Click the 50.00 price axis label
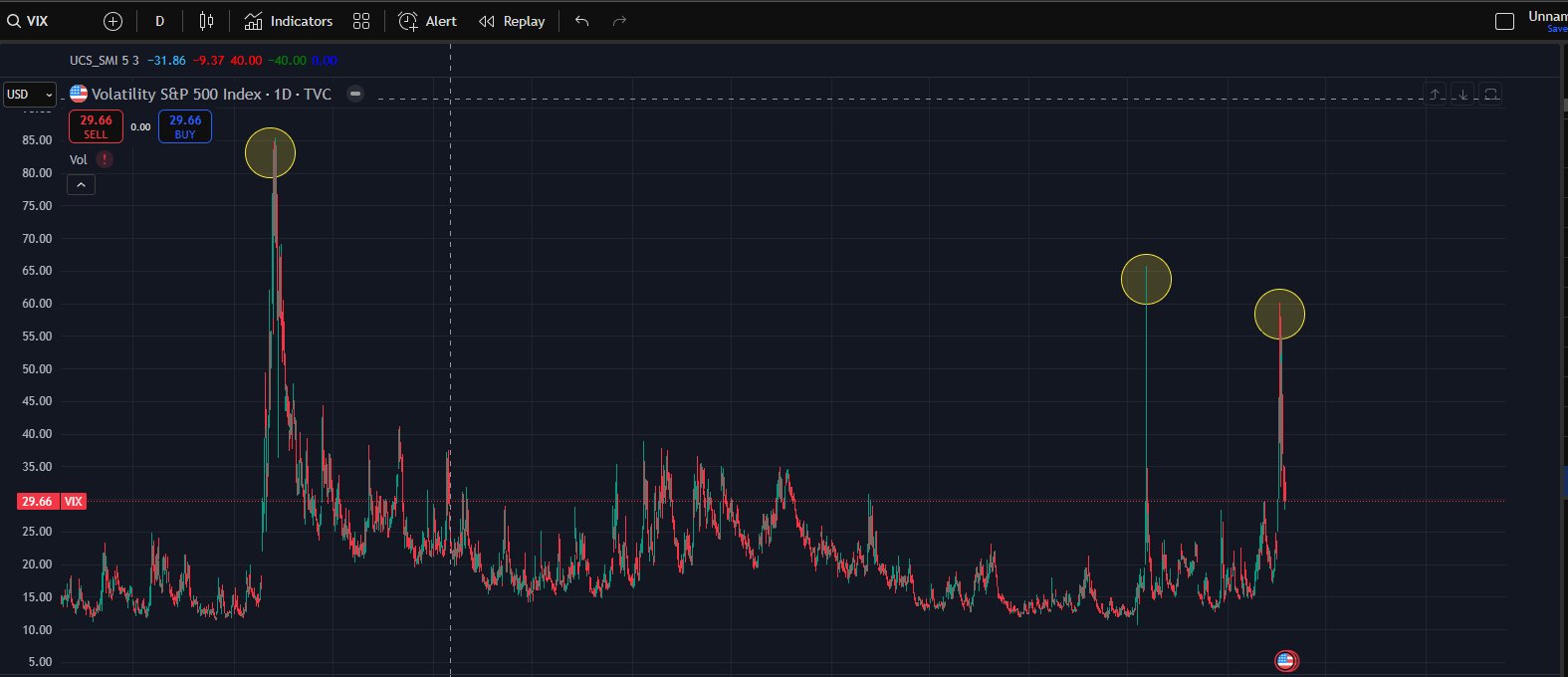Screen dimensions: 1568x677 click(37, 369)
